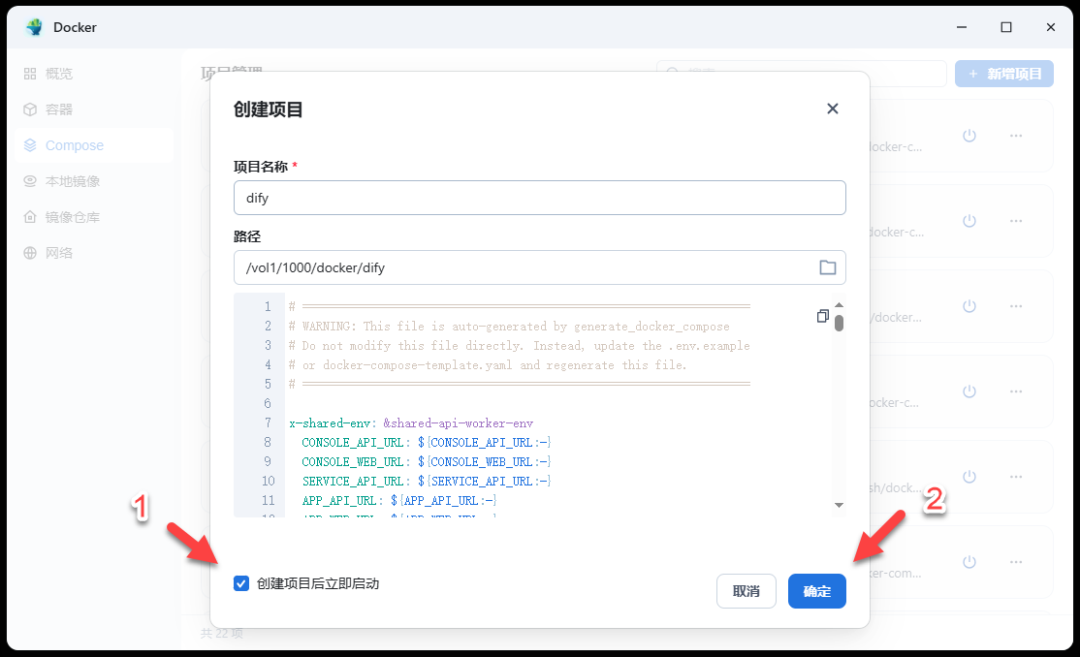The image size is (1080, 657).
Task: Click the search box in the project management header
Action: click(801, 73)
